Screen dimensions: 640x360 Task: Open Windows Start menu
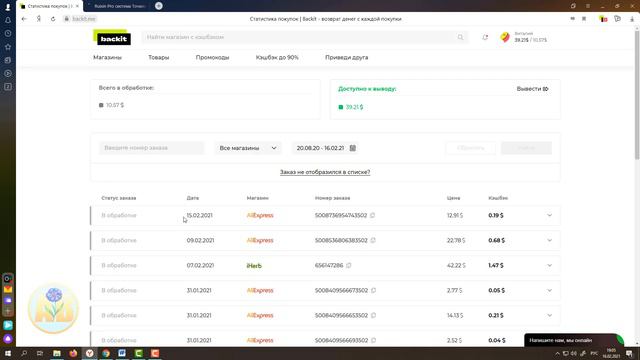coord(8,353)
